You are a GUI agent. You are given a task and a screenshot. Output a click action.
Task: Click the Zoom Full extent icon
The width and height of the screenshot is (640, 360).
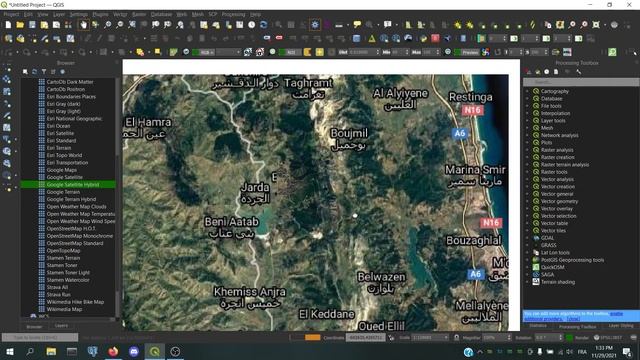(x=132, y=25)
